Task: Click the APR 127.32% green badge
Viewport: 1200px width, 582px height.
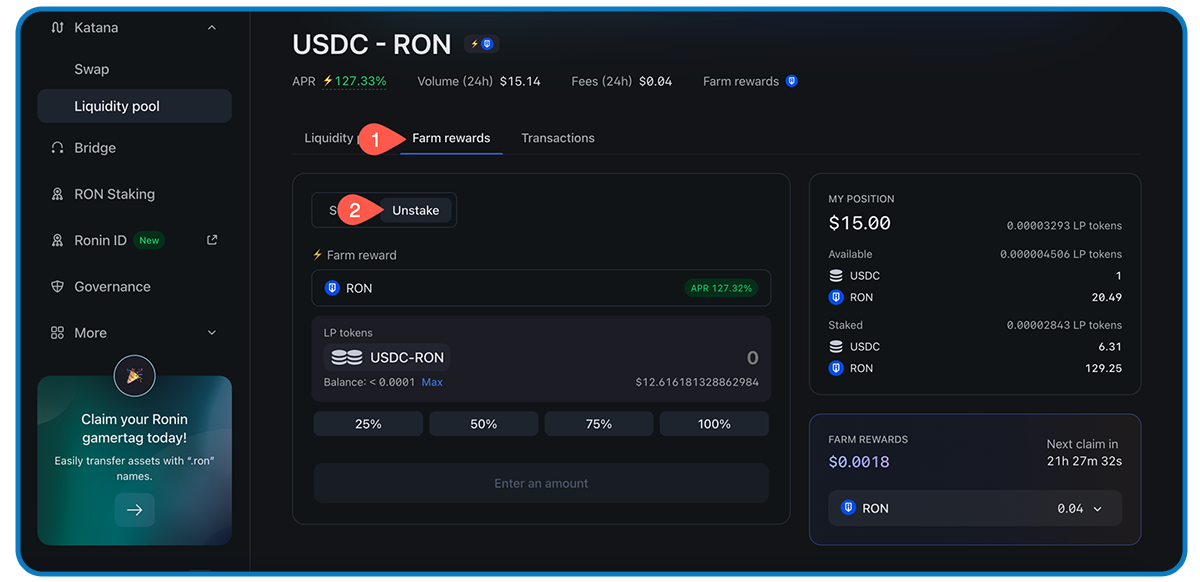Action: [721, 288]
